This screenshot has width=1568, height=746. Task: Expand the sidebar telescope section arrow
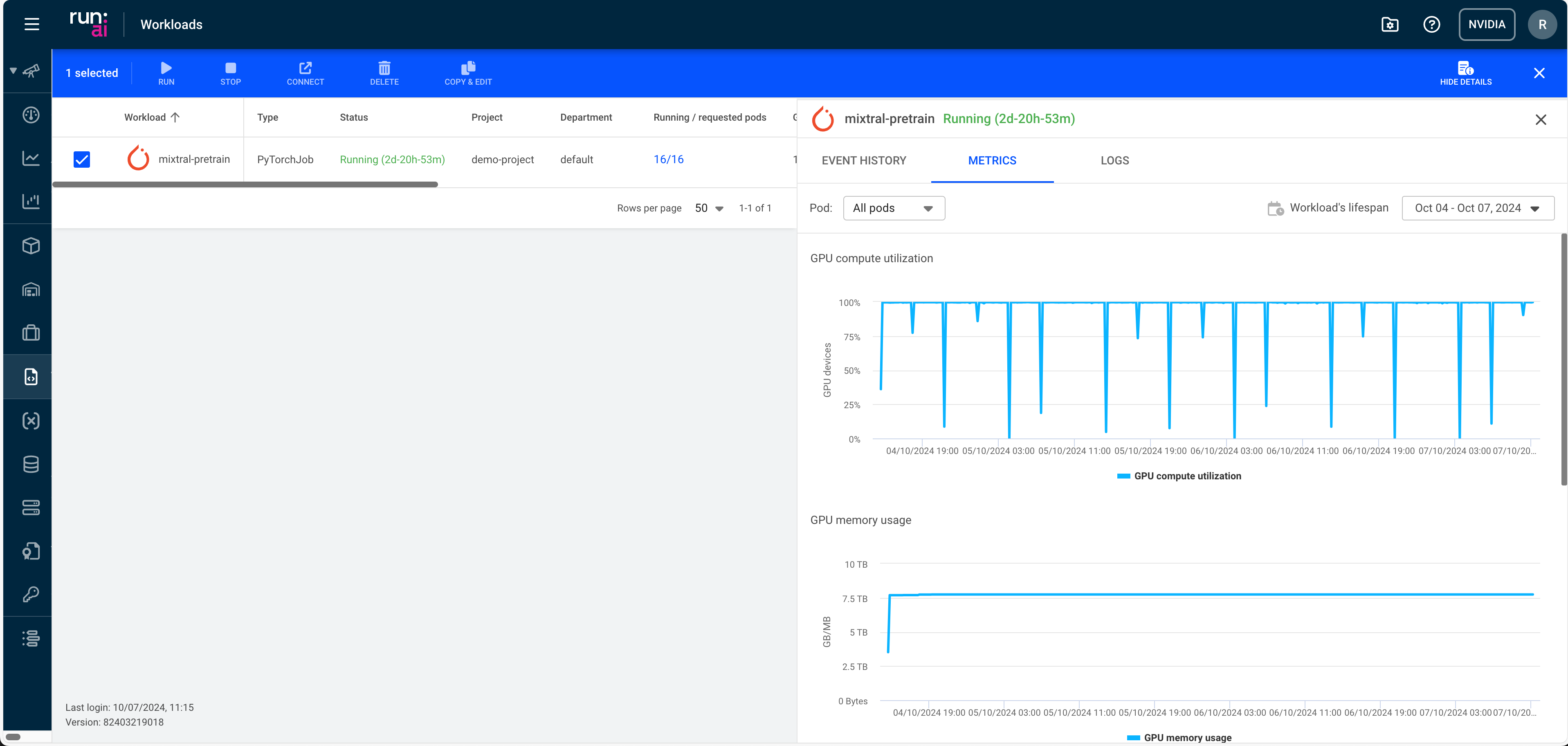pyautogui.click(x=13, y=71)
